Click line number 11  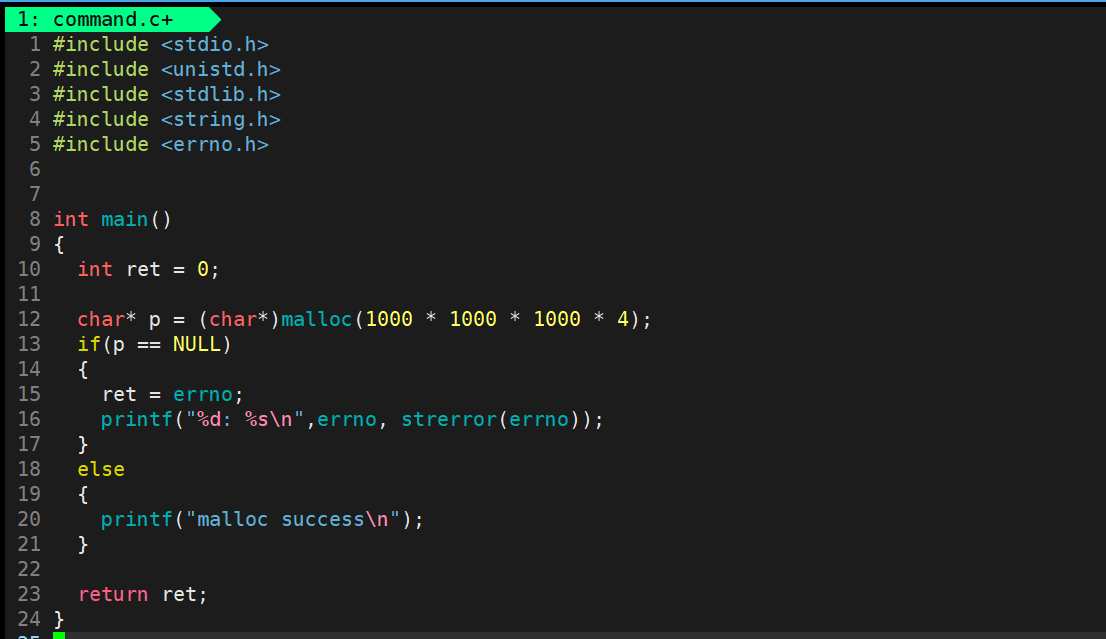(x=29, y=294)
